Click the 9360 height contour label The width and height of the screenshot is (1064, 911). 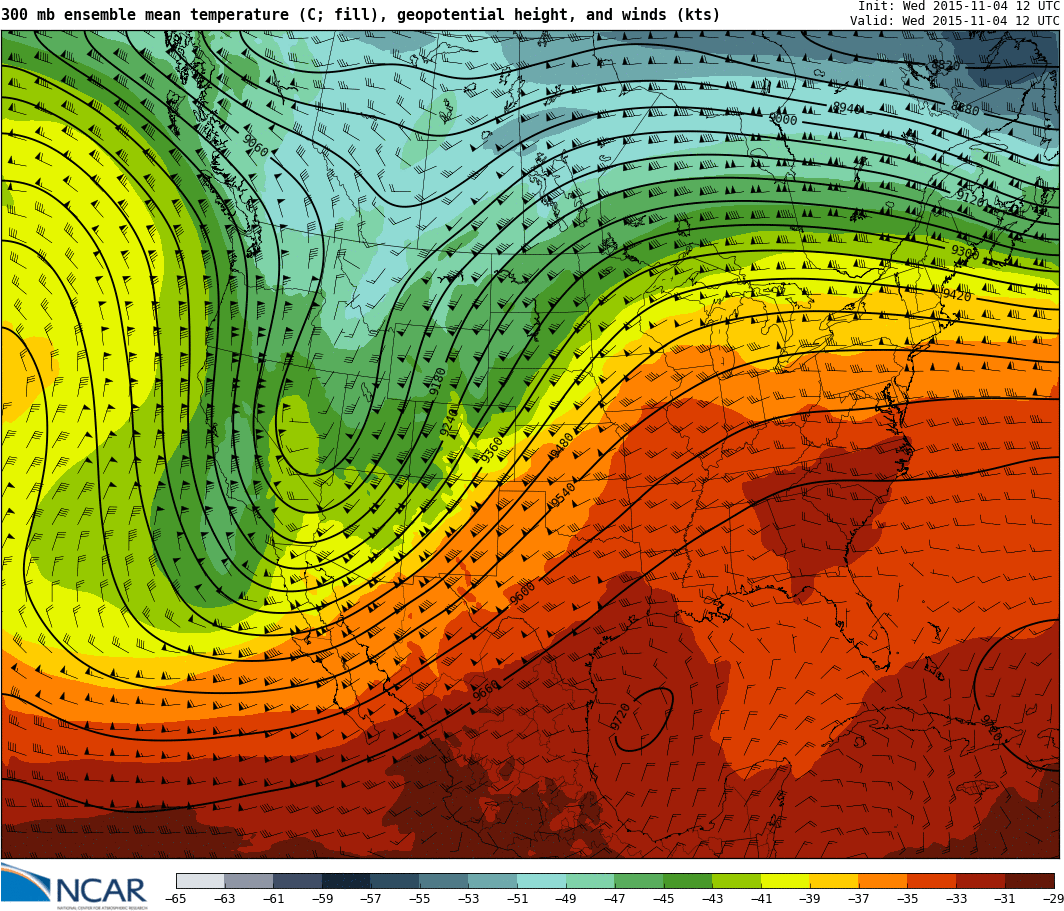click(491, 450)
